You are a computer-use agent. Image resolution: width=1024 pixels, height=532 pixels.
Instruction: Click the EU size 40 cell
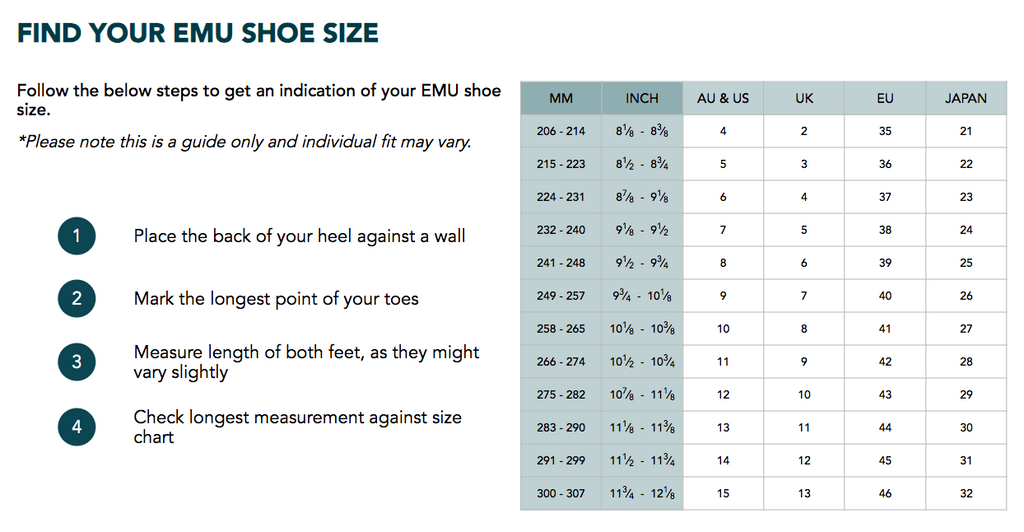coord(885,296)
